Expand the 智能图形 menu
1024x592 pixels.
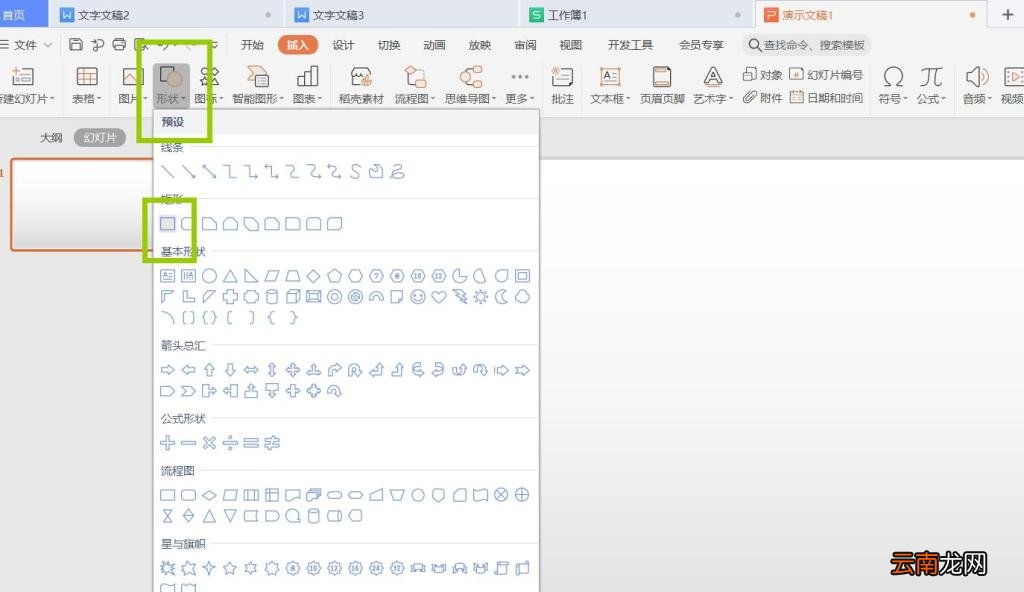point(258,85)
